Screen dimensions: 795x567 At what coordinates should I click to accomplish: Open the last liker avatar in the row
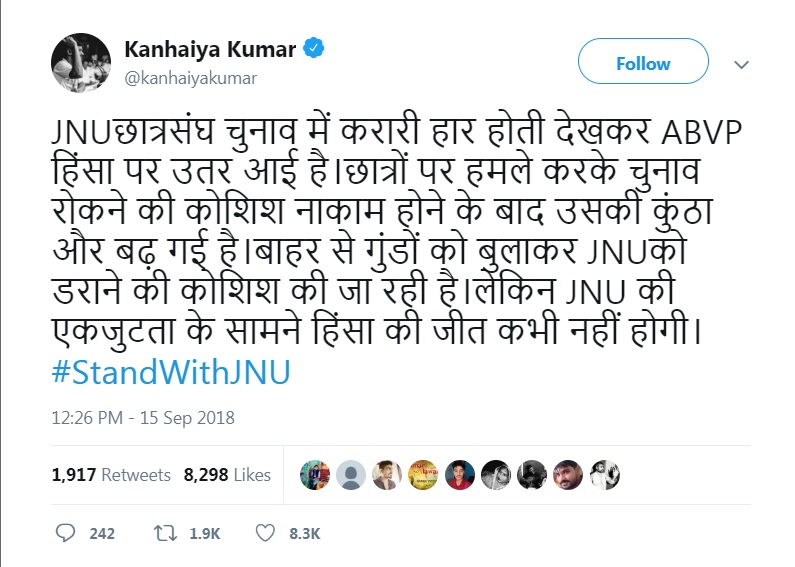click(606, 475)
